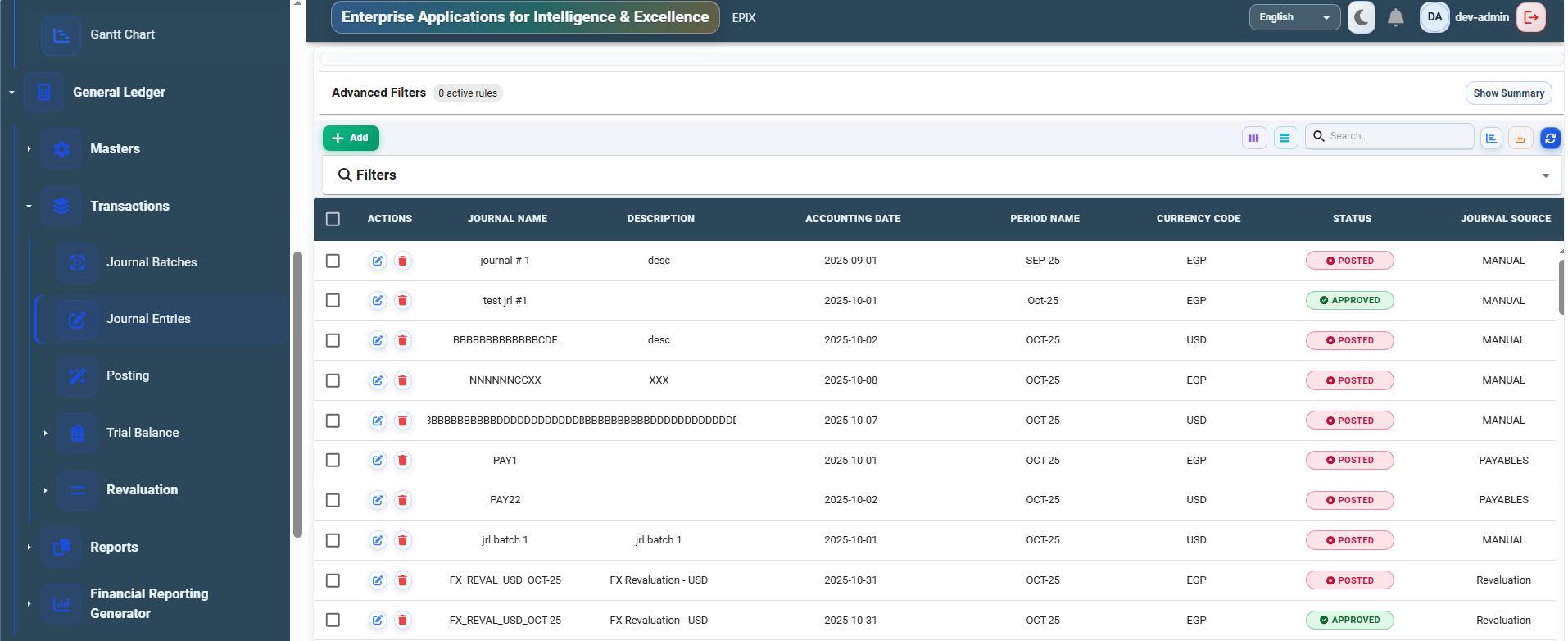This screenshot has width=1568, height=641.
Task: Click APPROVED badge for 'test jrl #1'
Action: click(x=1349, y=301)
